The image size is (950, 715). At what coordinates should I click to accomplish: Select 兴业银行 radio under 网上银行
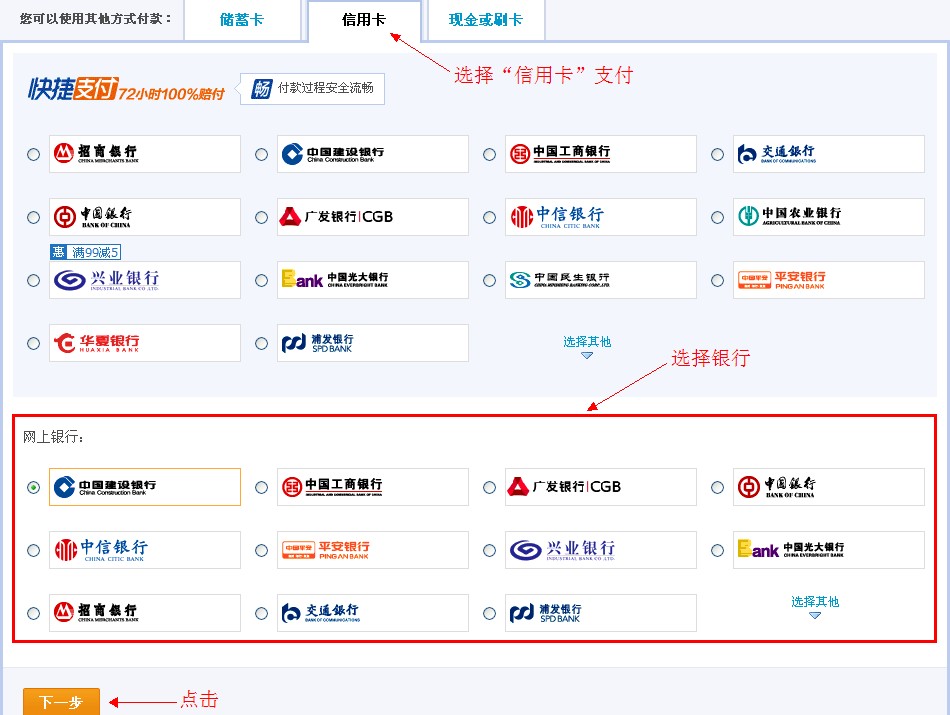coord(490,550)
